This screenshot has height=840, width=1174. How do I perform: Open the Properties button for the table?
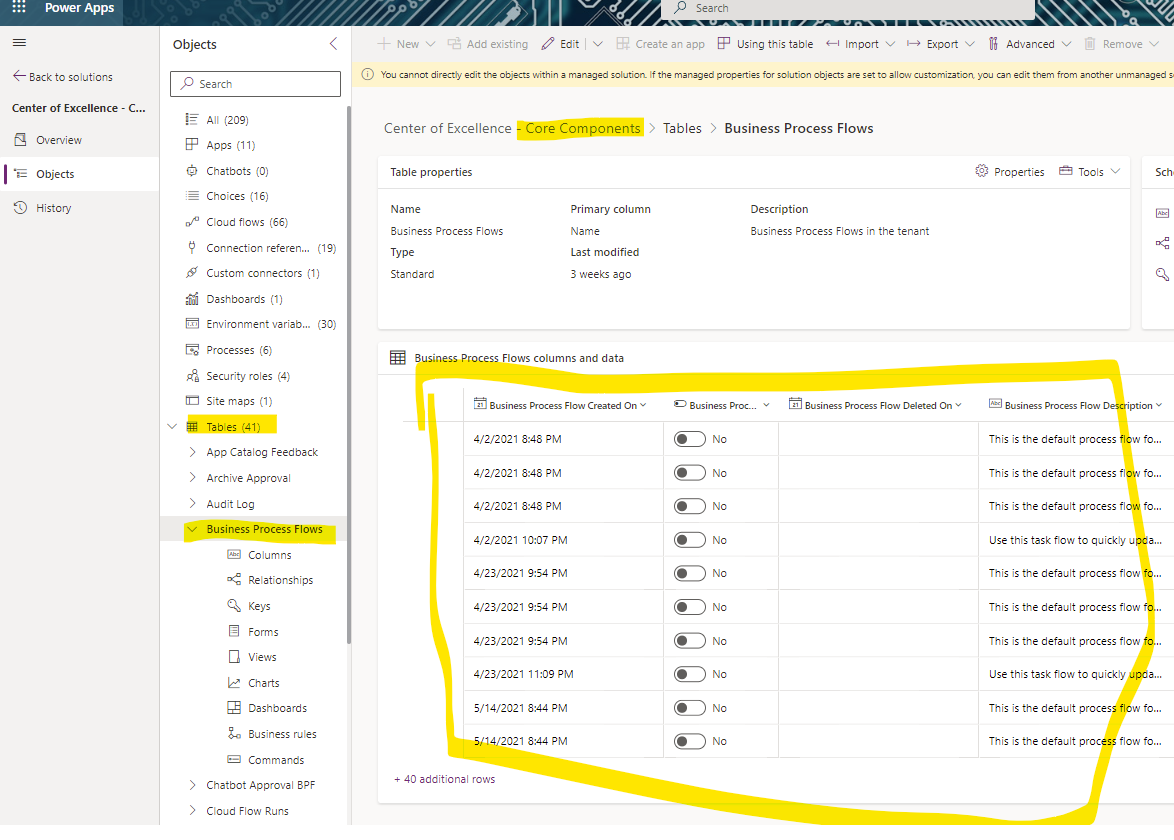tap(1010, 171)
